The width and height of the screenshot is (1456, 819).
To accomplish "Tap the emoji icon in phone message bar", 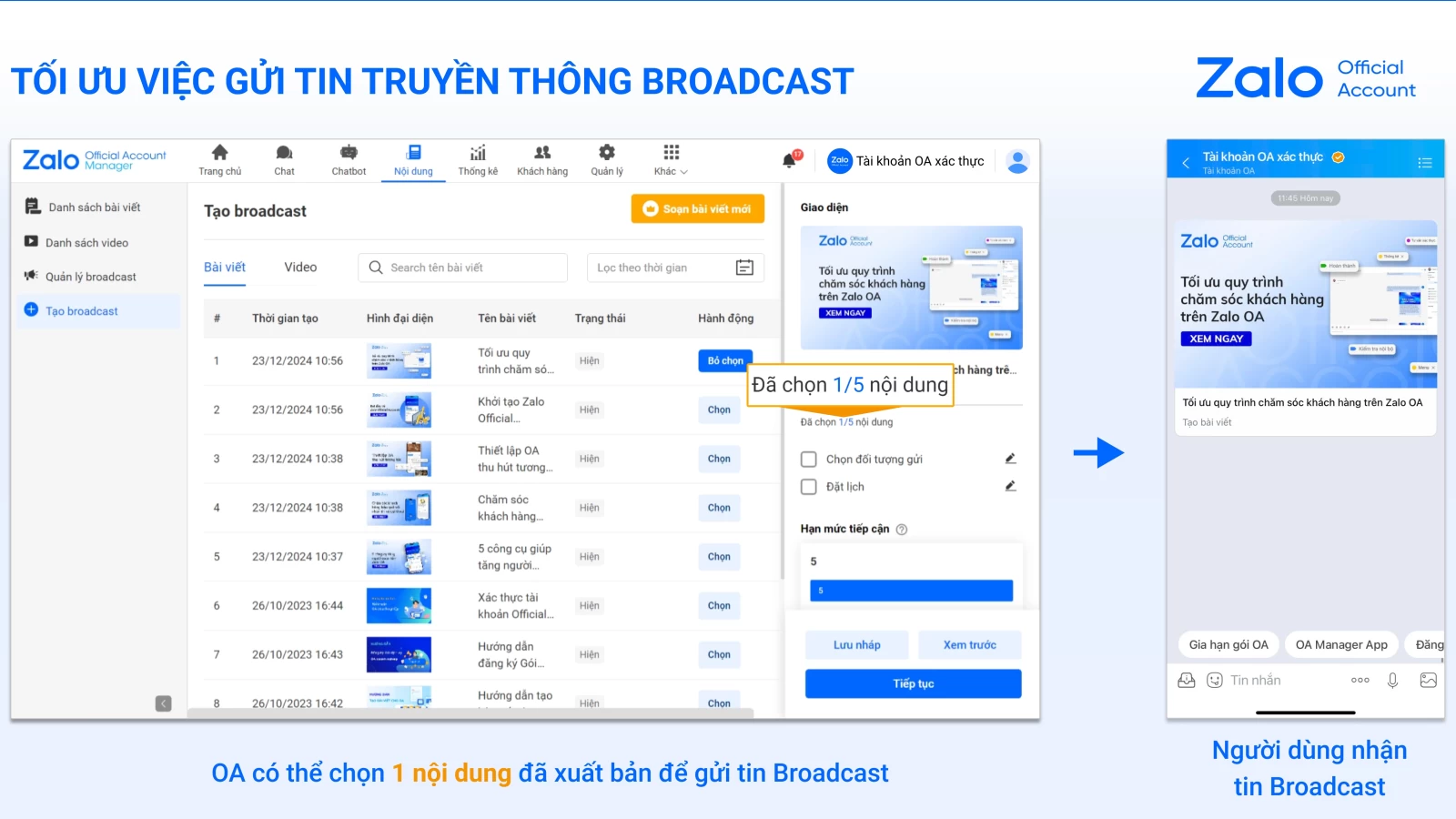I will point(1215,680).
